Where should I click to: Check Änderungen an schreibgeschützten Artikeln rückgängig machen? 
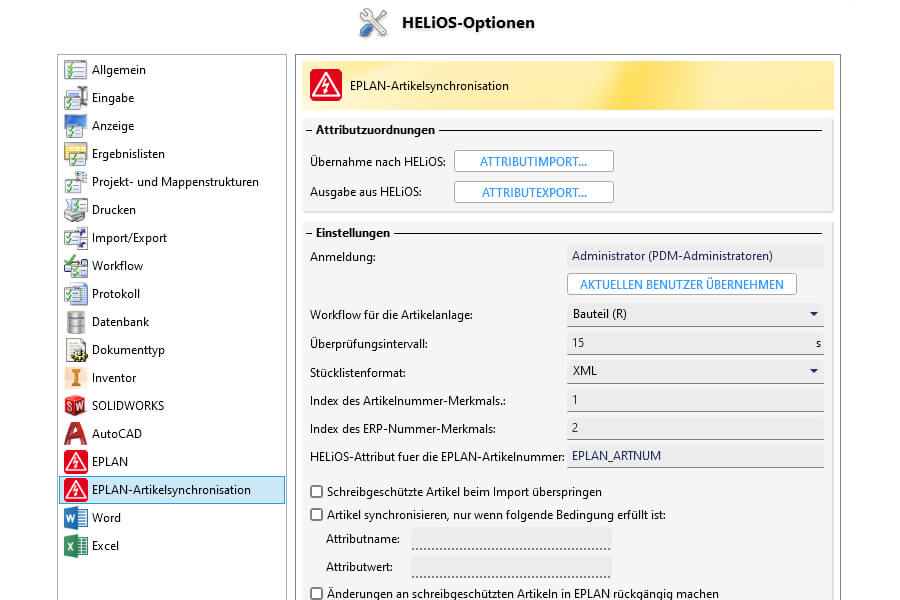tap(316, 593)
